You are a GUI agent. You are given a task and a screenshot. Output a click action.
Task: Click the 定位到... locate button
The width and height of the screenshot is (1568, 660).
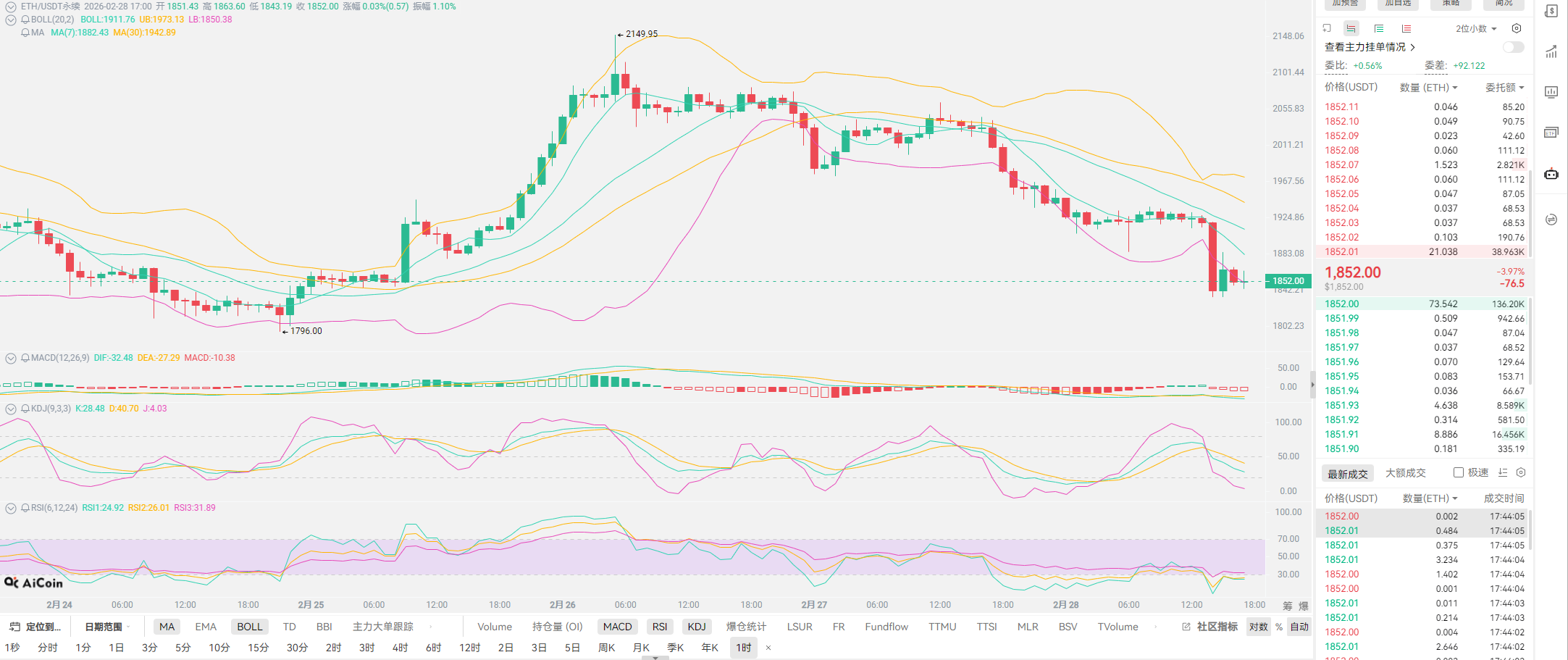point(36,627)
